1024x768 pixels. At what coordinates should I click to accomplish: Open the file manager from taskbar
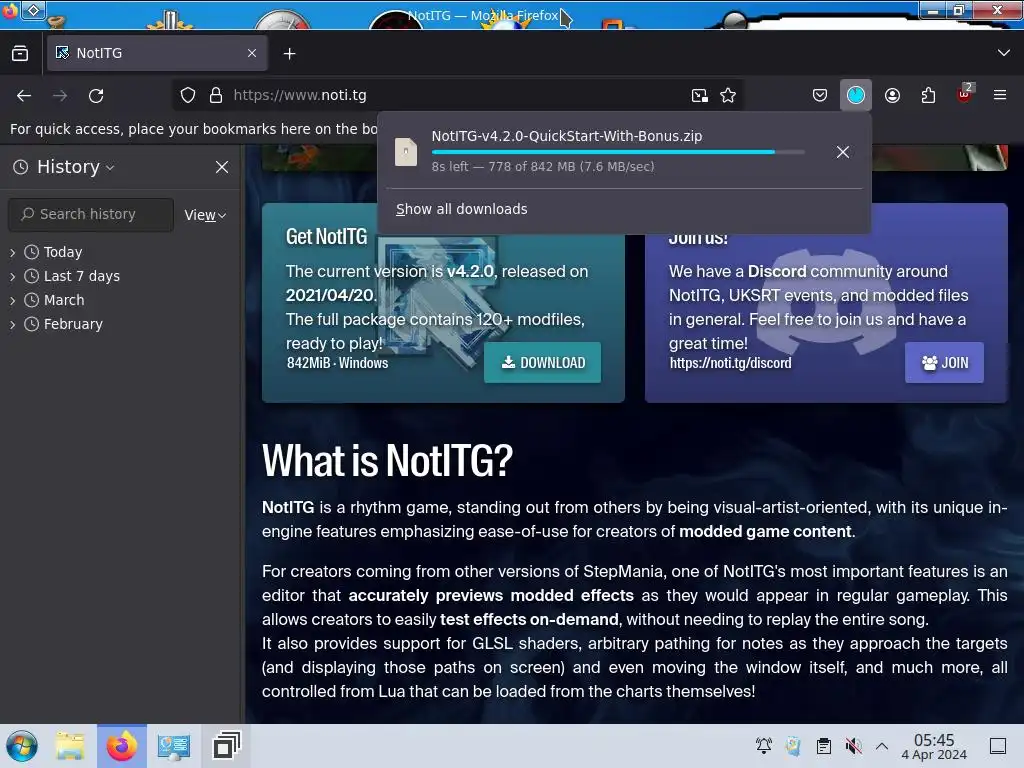point(70,746)
